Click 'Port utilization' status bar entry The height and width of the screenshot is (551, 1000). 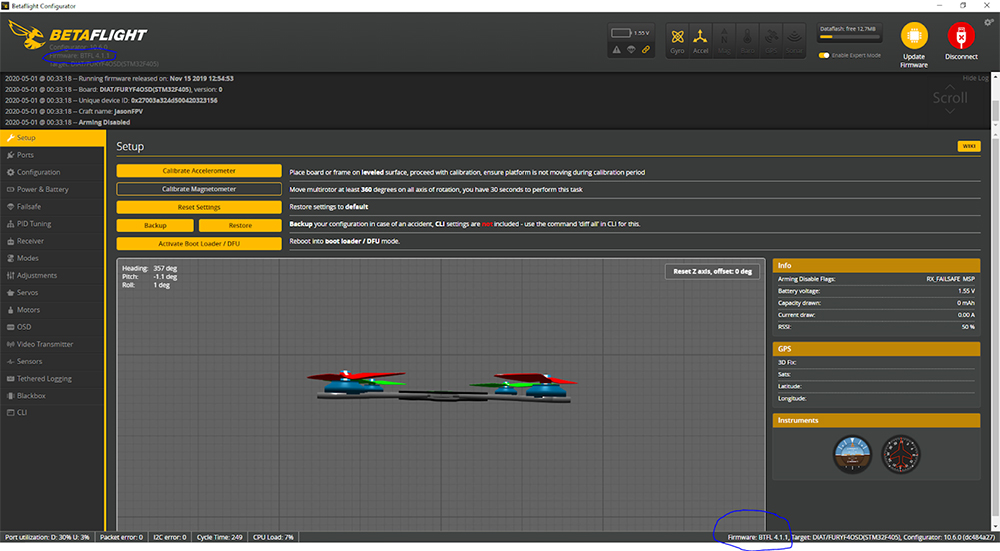tap(47, 537)
